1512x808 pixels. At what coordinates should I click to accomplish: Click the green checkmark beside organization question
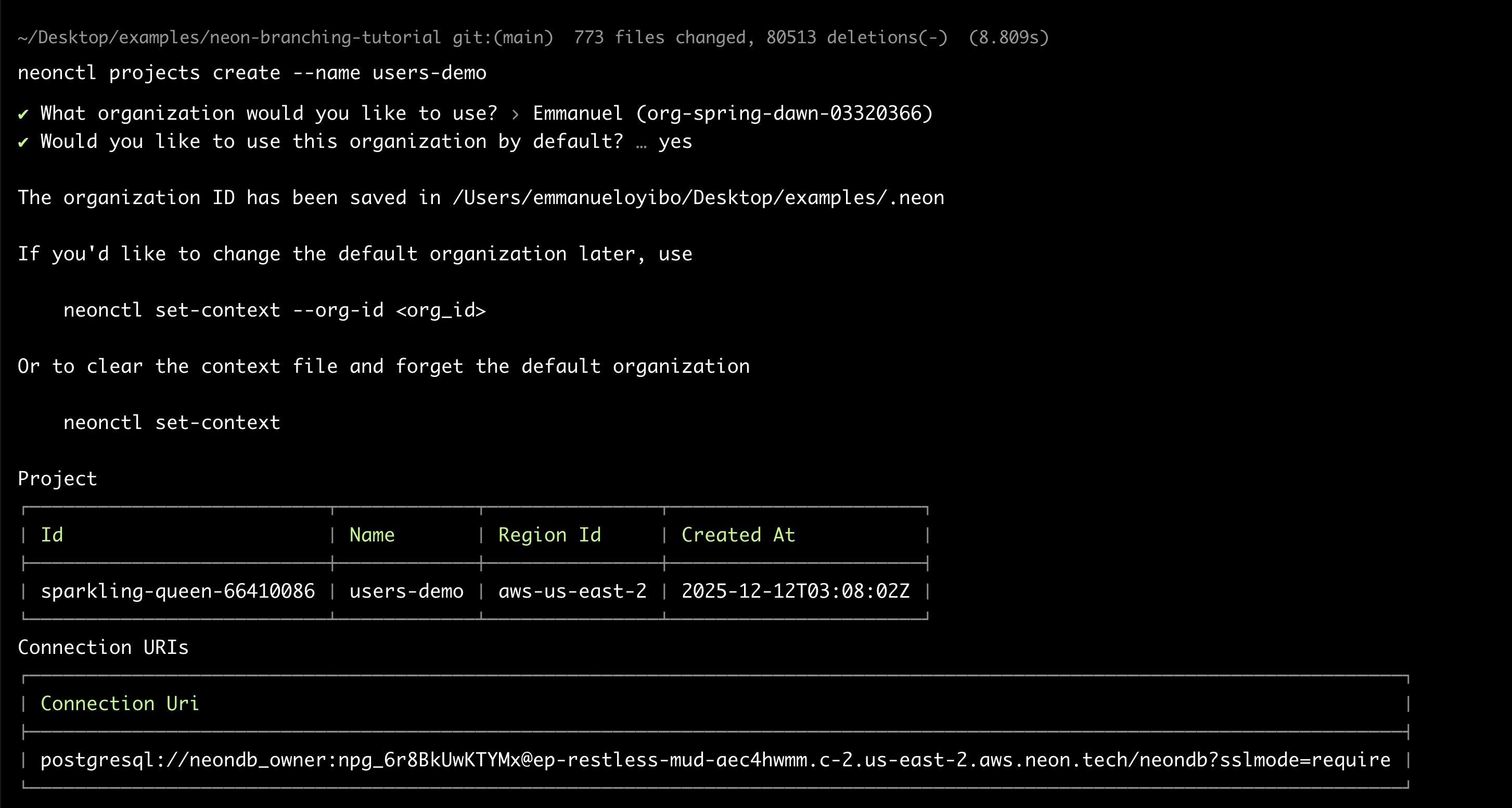click(x=23, y=114)
